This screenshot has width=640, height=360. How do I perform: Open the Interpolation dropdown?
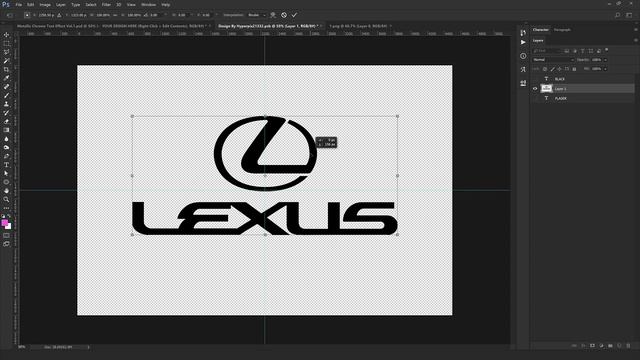click(x=257, y=15)
